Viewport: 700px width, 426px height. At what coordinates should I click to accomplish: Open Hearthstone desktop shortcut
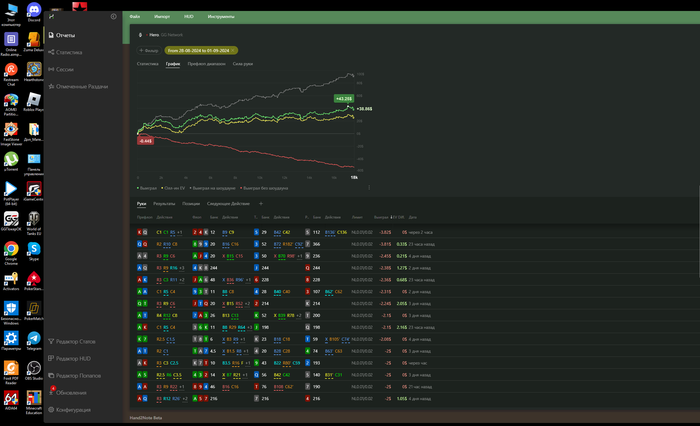click(x=34, y=71)
